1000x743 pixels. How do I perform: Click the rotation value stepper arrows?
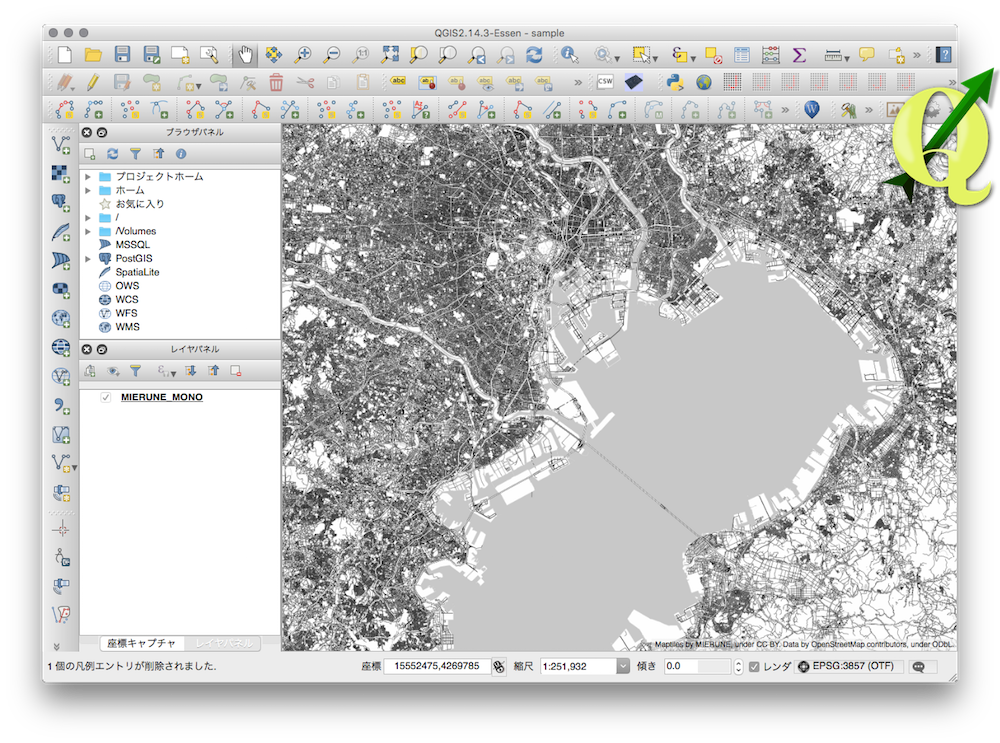tap(738, 666)
